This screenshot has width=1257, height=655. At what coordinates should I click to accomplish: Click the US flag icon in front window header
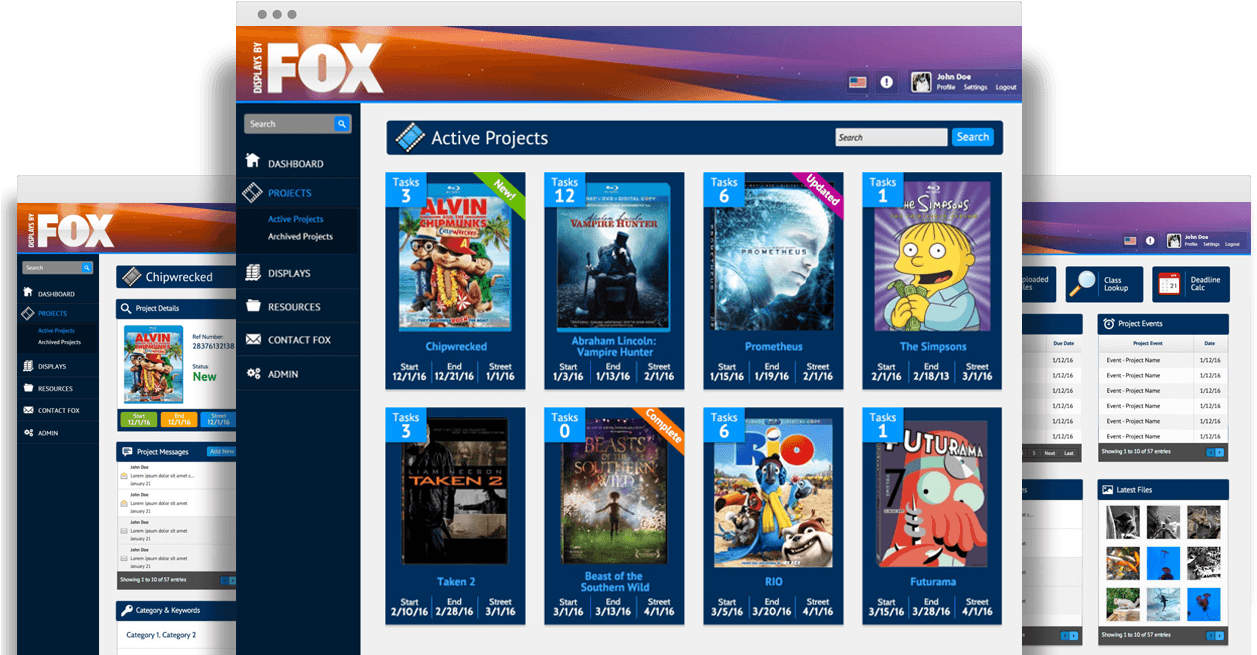tap(857, 82)
